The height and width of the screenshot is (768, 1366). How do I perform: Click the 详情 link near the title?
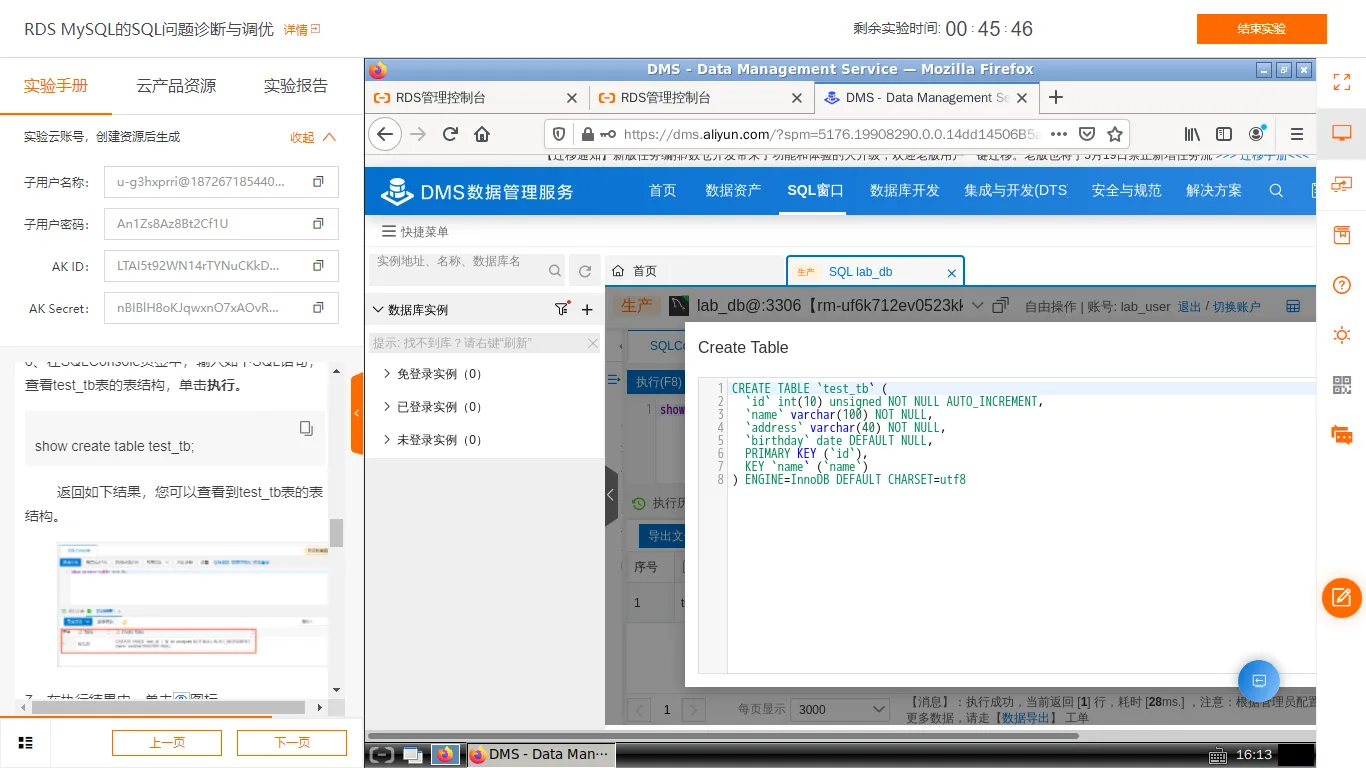(302, 30)
